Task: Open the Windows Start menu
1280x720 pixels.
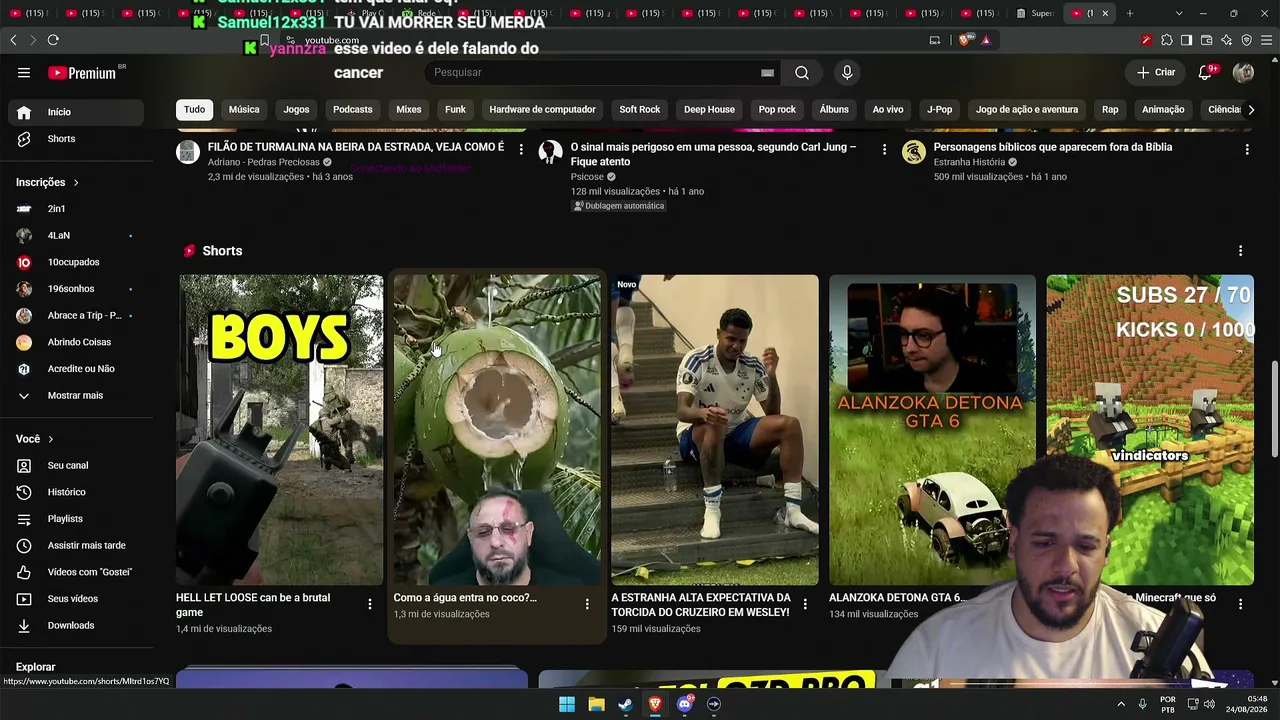Action: [567, 704]
